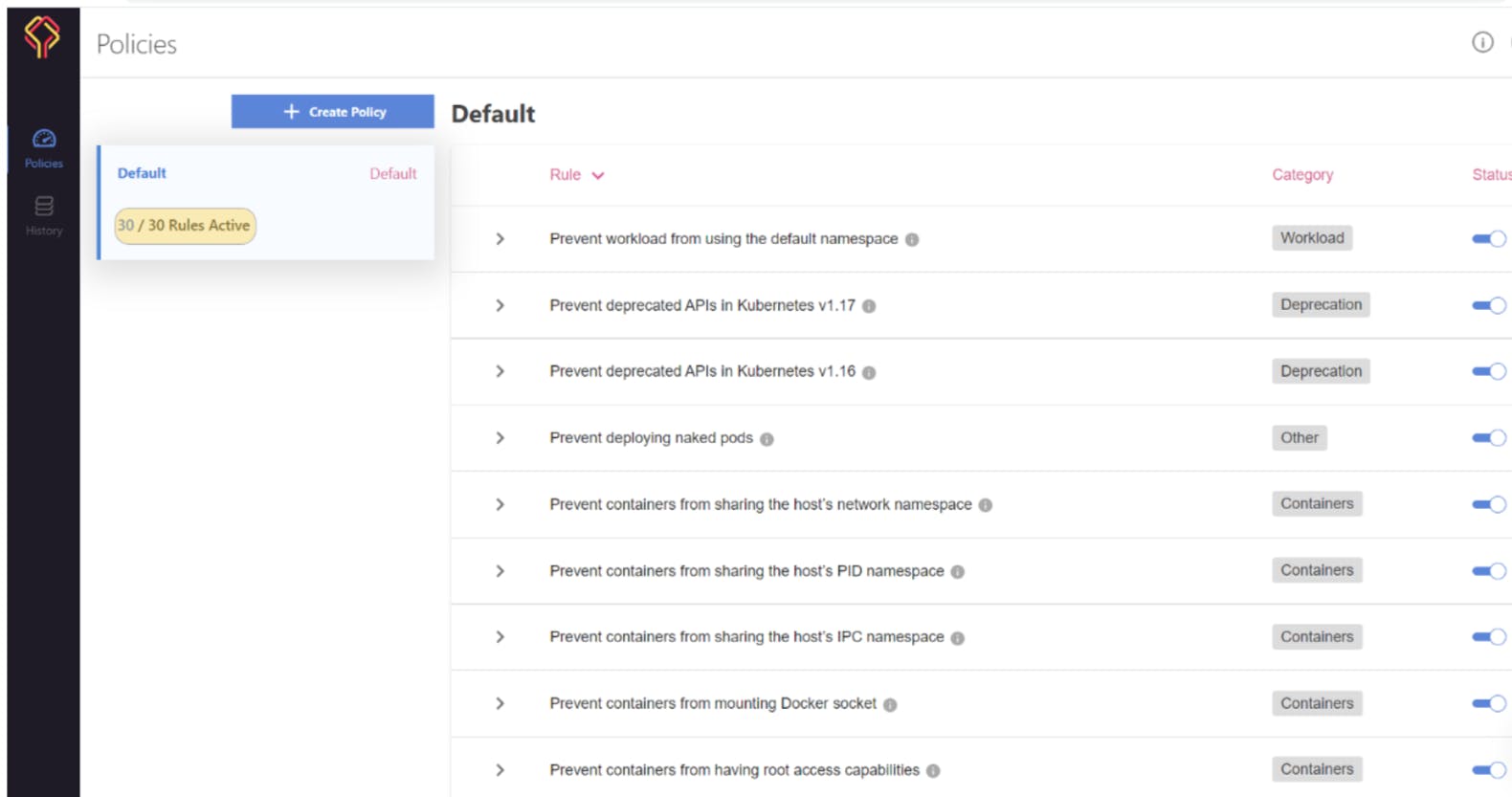
Task: Click info icon beside default namespace rule
Action: click(912, 239)
